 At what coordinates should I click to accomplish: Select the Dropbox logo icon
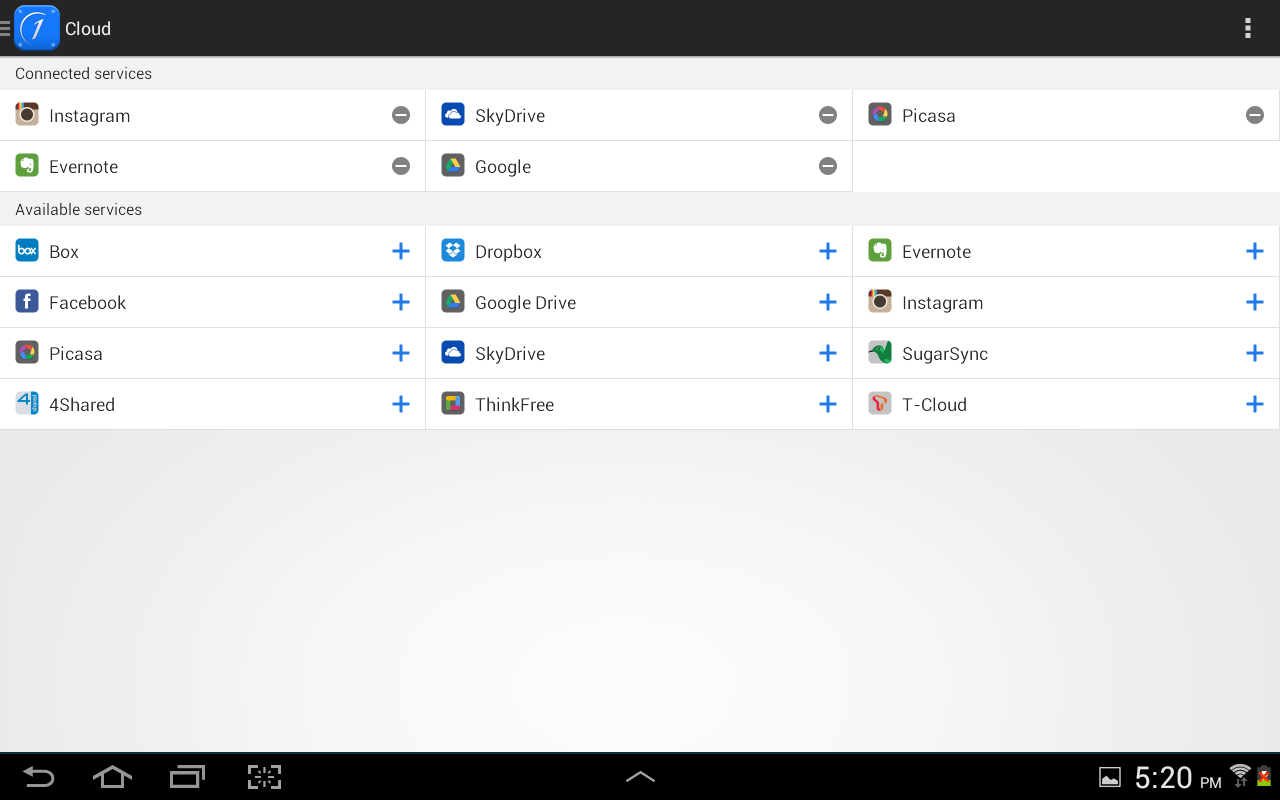pyautogui.click(x=453, y=251)
